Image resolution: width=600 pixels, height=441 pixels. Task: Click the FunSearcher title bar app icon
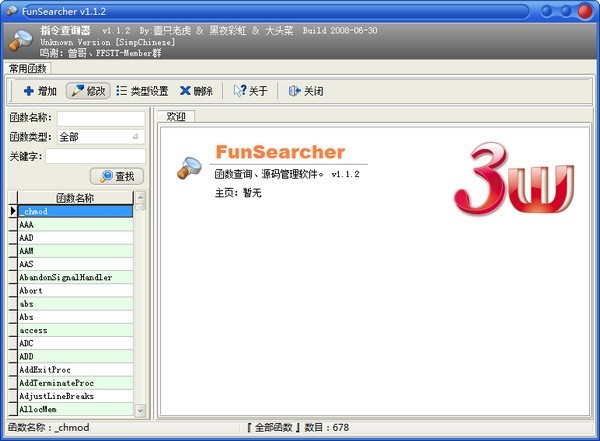tap(10, 9)
